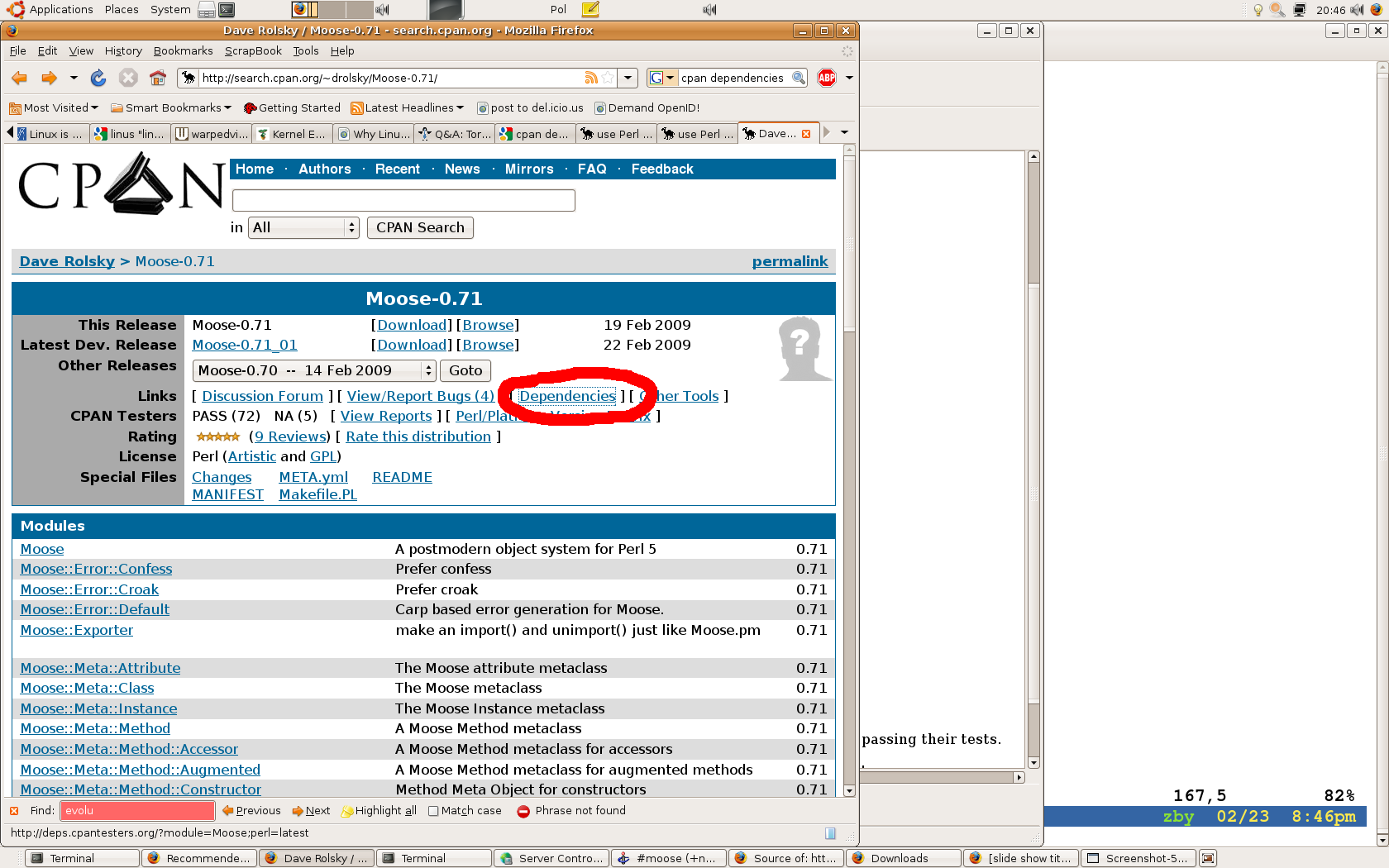Viewport: 1389px width, 868px height.
Task: Click the RSS feed icon in the address bar
Action: (x=591, y=78)
